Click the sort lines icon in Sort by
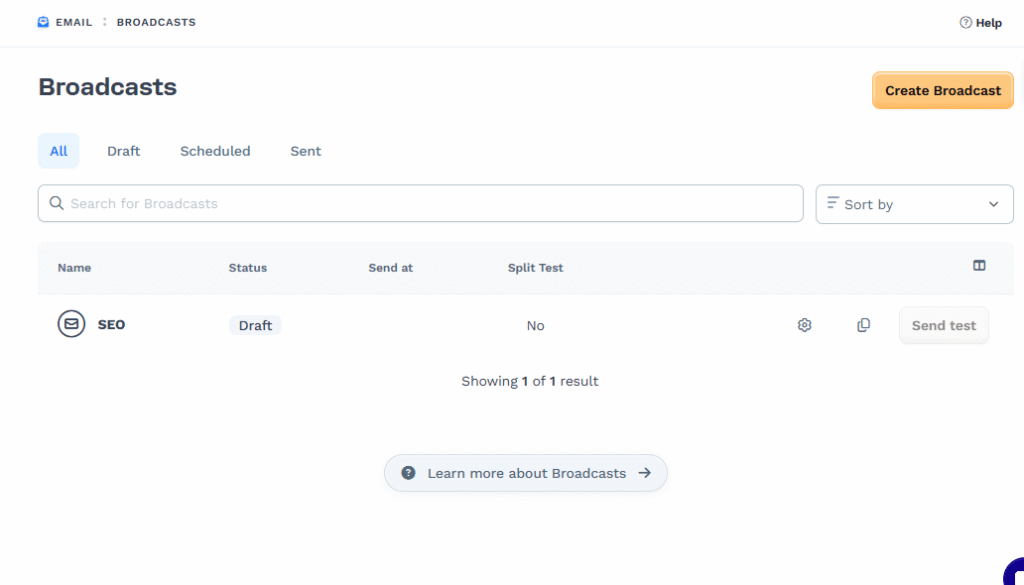Image resolution: width=1024 pixels, height=585 pixels. pyautogui.click(x=833, y=203)
